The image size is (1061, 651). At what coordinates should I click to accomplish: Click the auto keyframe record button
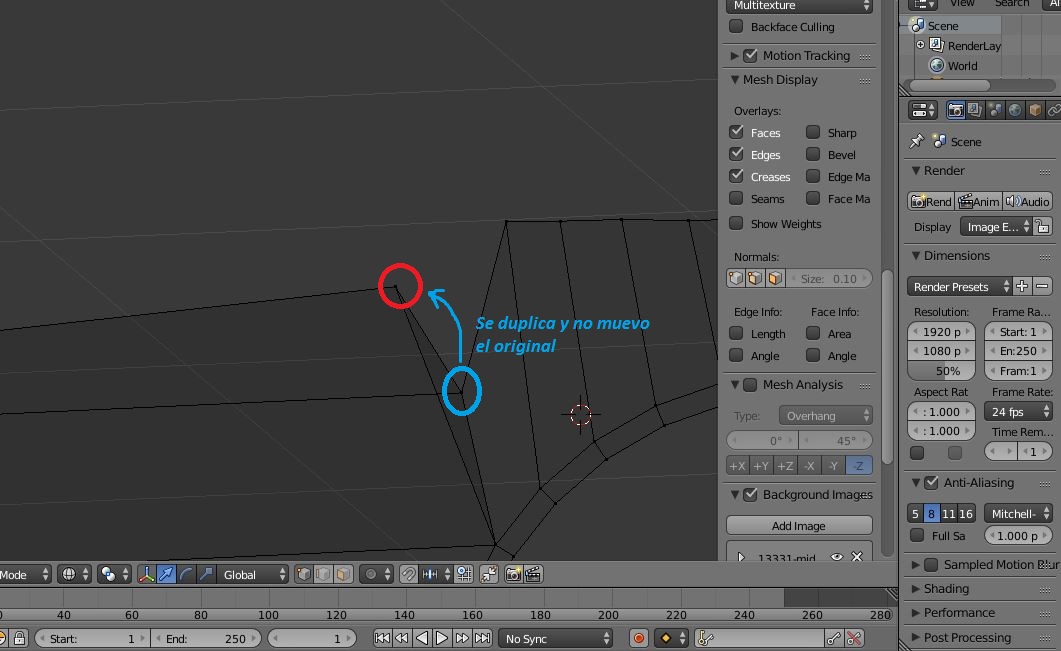(x=638, y=638)
